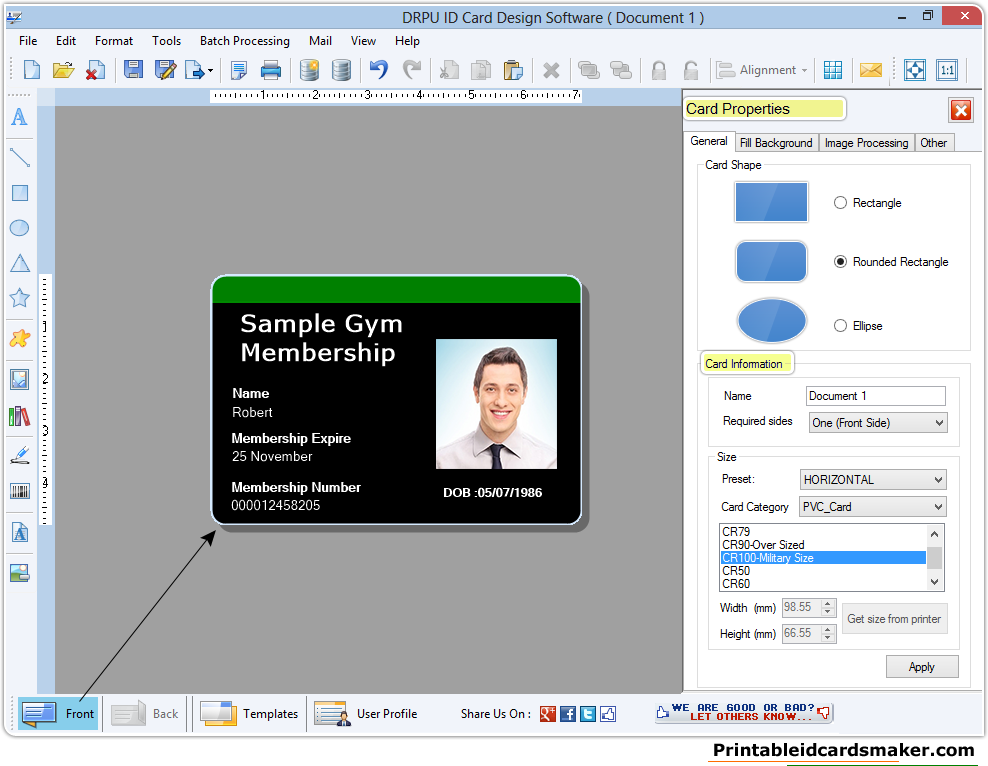
Task: Select CR50 in the size list
Action: (x=822, y=571)
